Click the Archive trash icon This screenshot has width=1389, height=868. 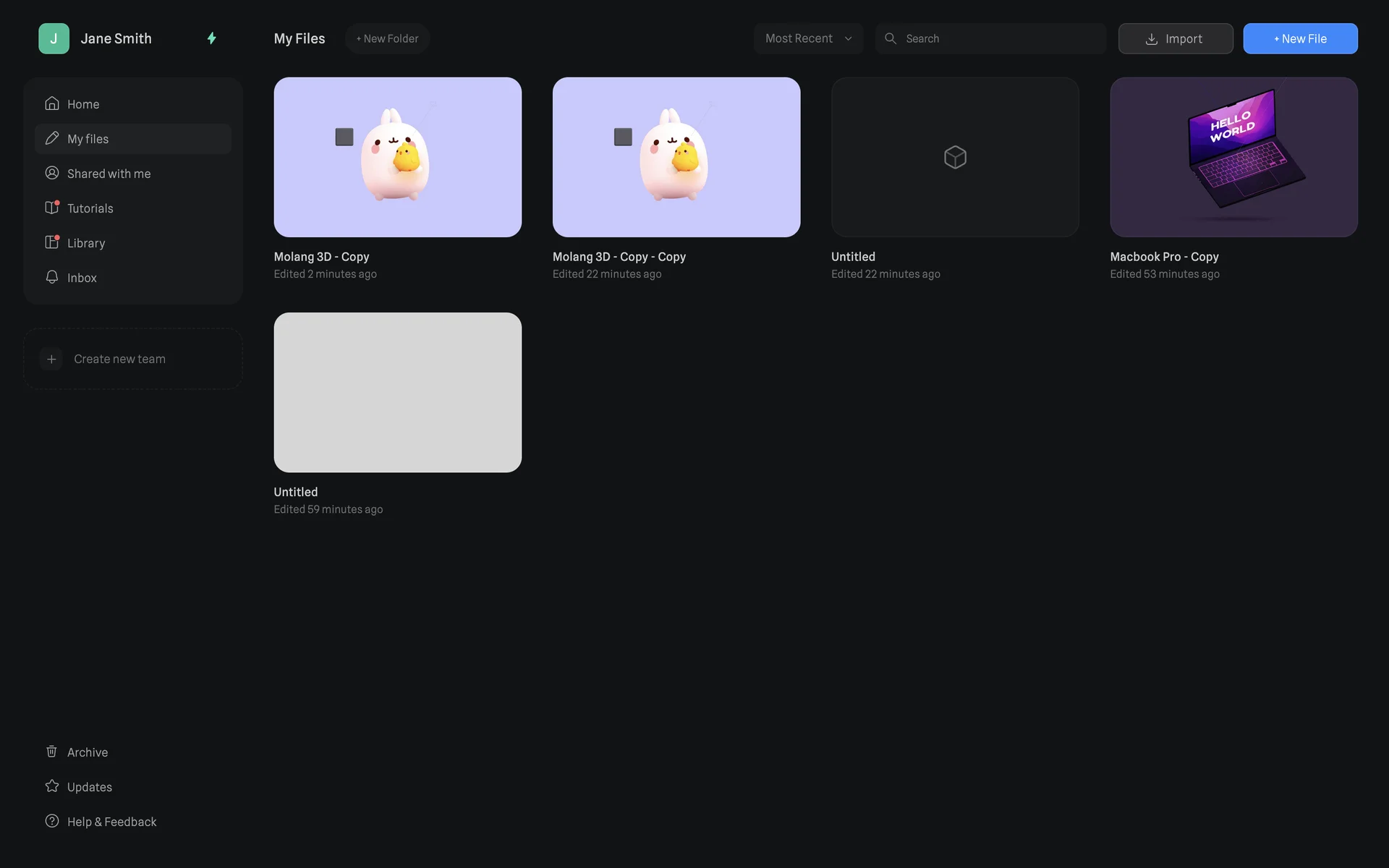52,752
